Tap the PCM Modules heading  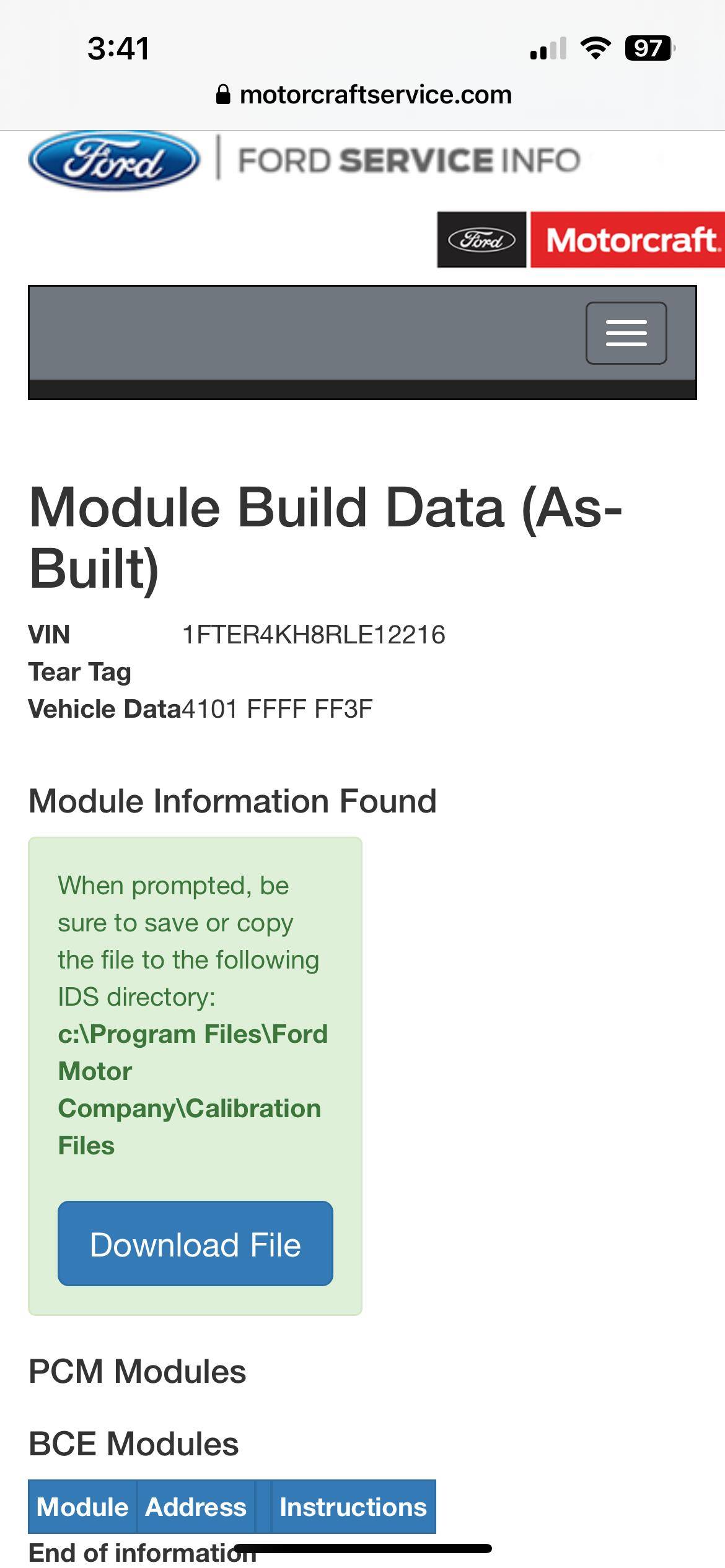(138, 1371)
